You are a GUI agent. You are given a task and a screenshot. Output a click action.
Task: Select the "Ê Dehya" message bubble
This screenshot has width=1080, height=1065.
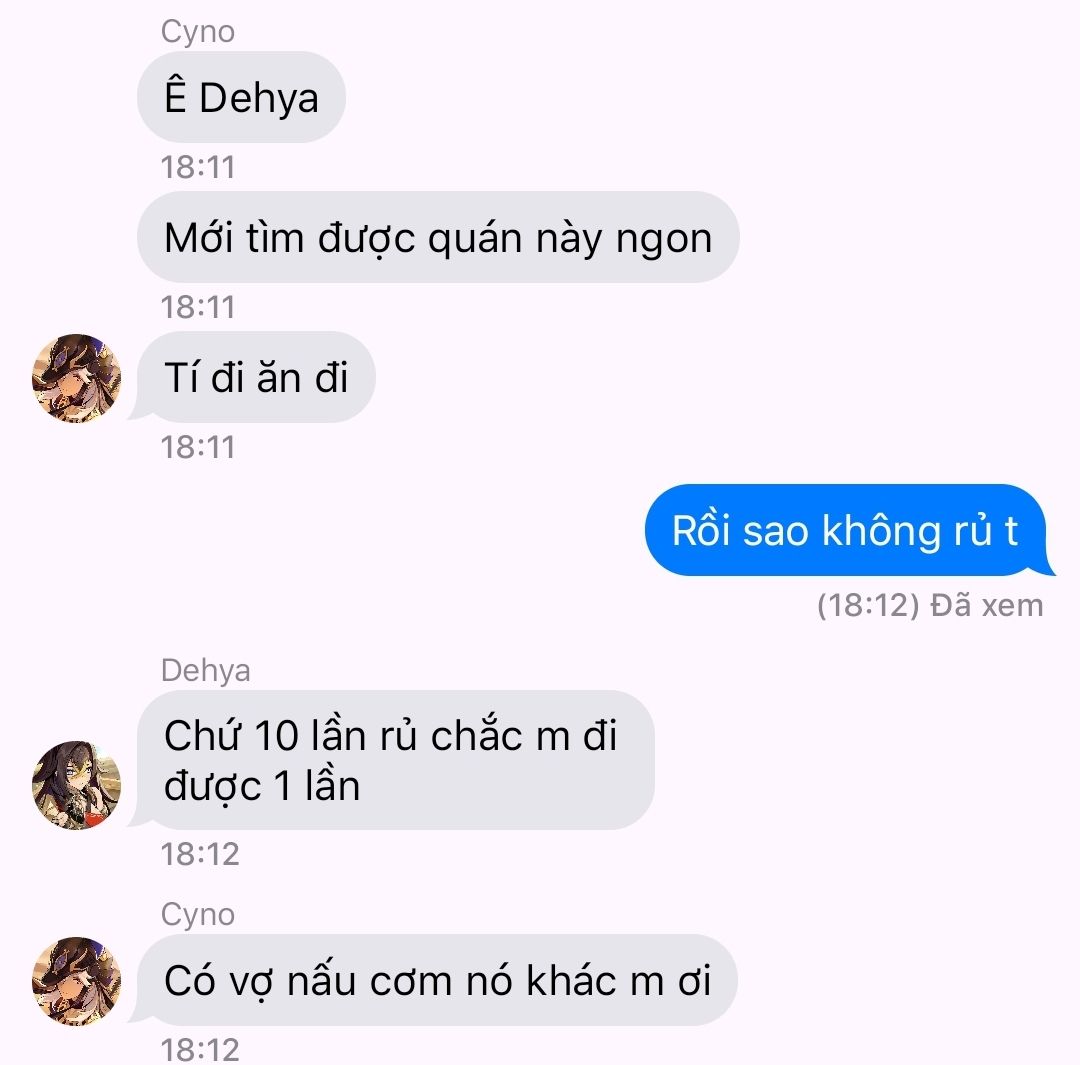pos(241,97)
